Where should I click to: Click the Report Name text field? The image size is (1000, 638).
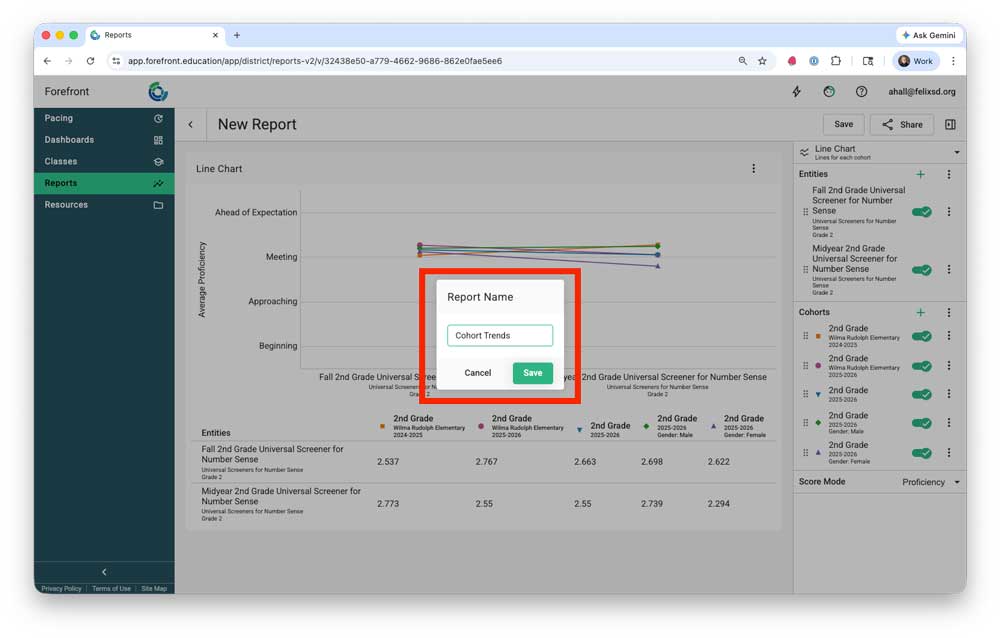[x=499, y=336]
